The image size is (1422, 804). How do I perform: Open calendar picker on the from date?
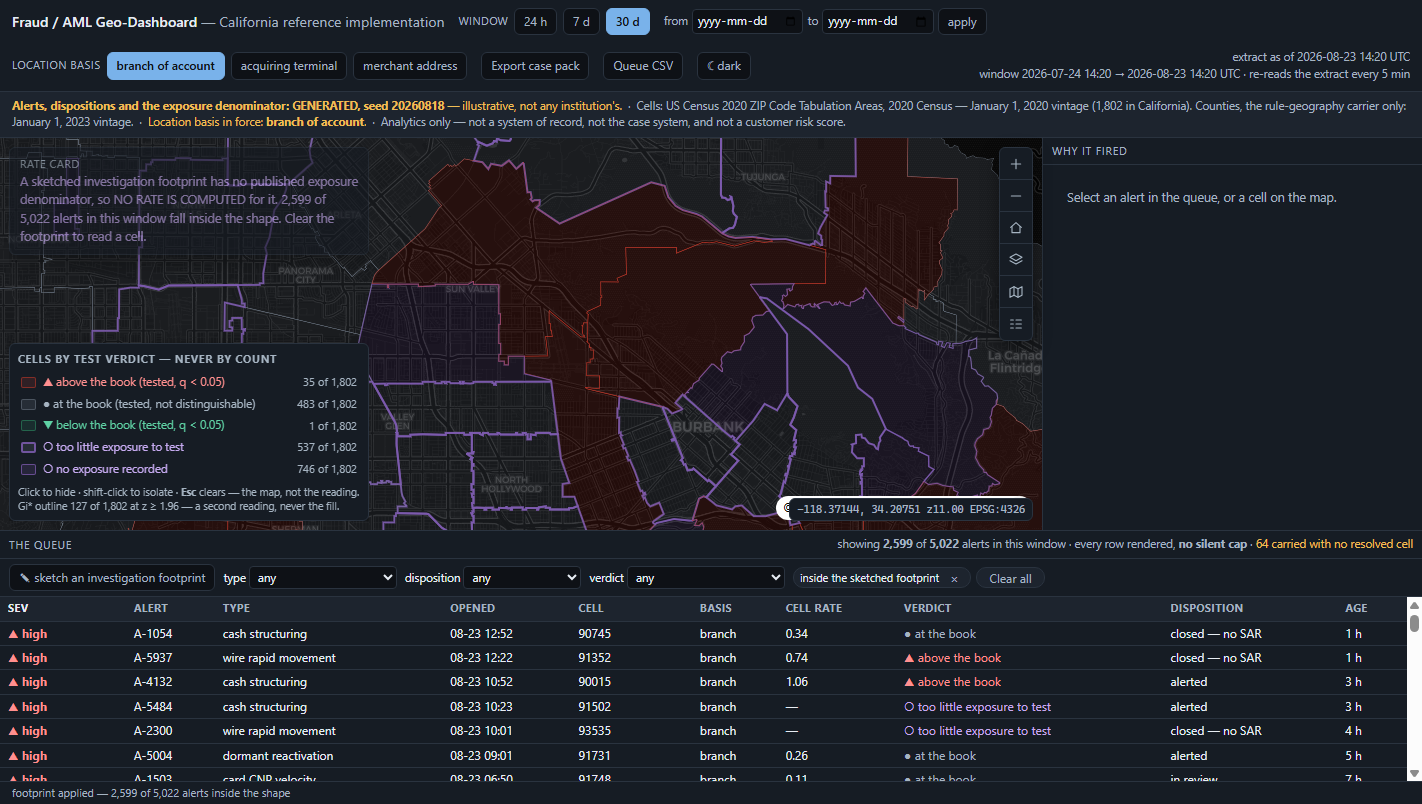(792, 22)
